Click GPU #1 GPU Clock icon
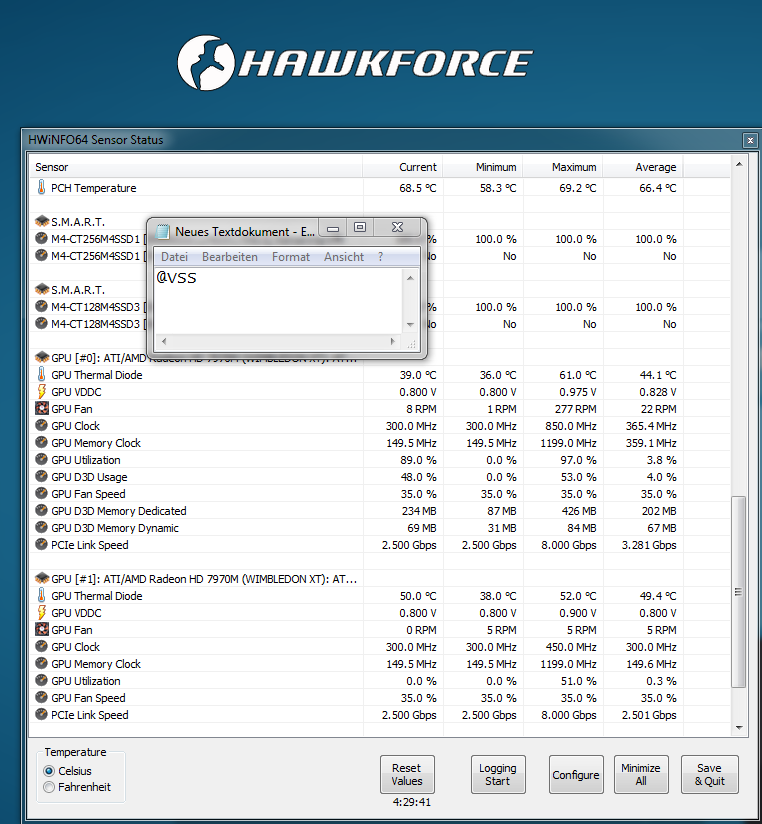The image size is (762, 824). point(42,646)
